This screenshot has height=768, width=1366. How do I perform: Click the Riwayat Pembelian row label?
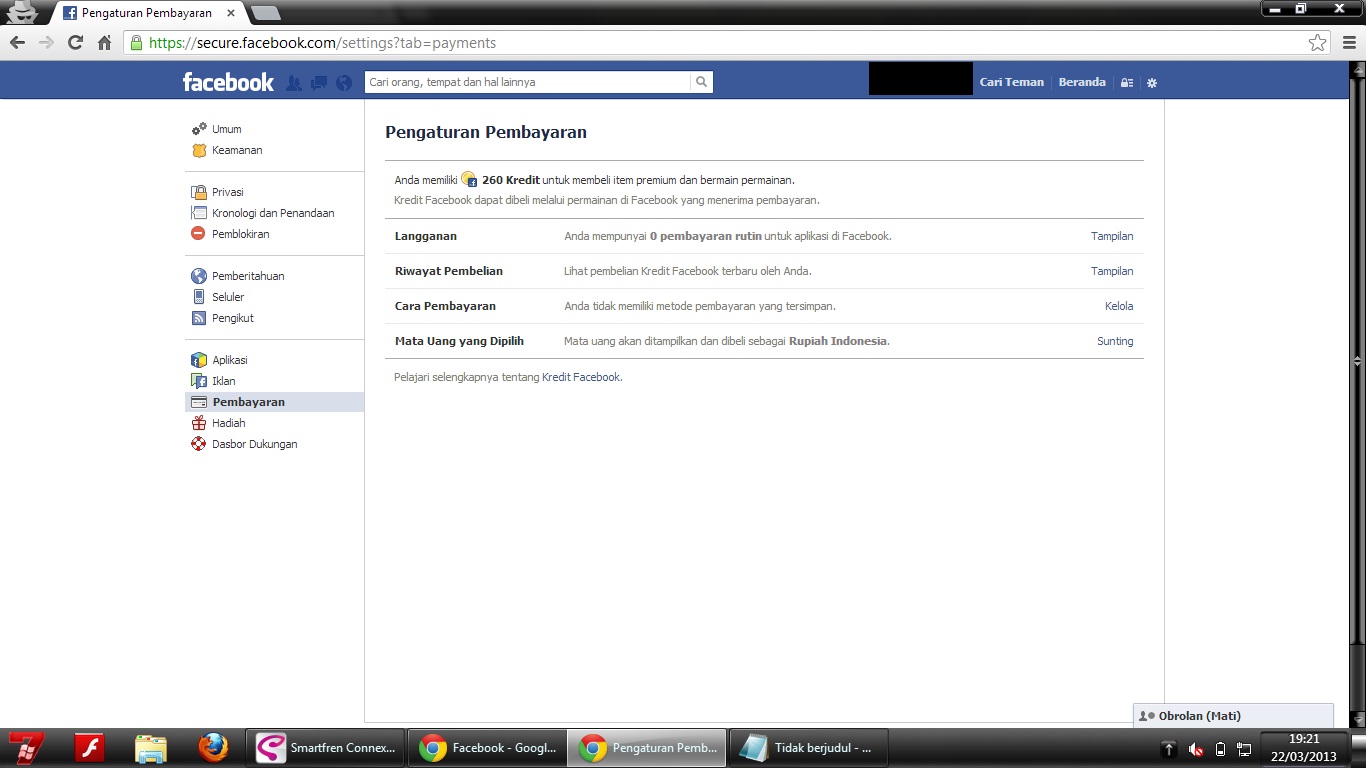click(x=449, y=271)
